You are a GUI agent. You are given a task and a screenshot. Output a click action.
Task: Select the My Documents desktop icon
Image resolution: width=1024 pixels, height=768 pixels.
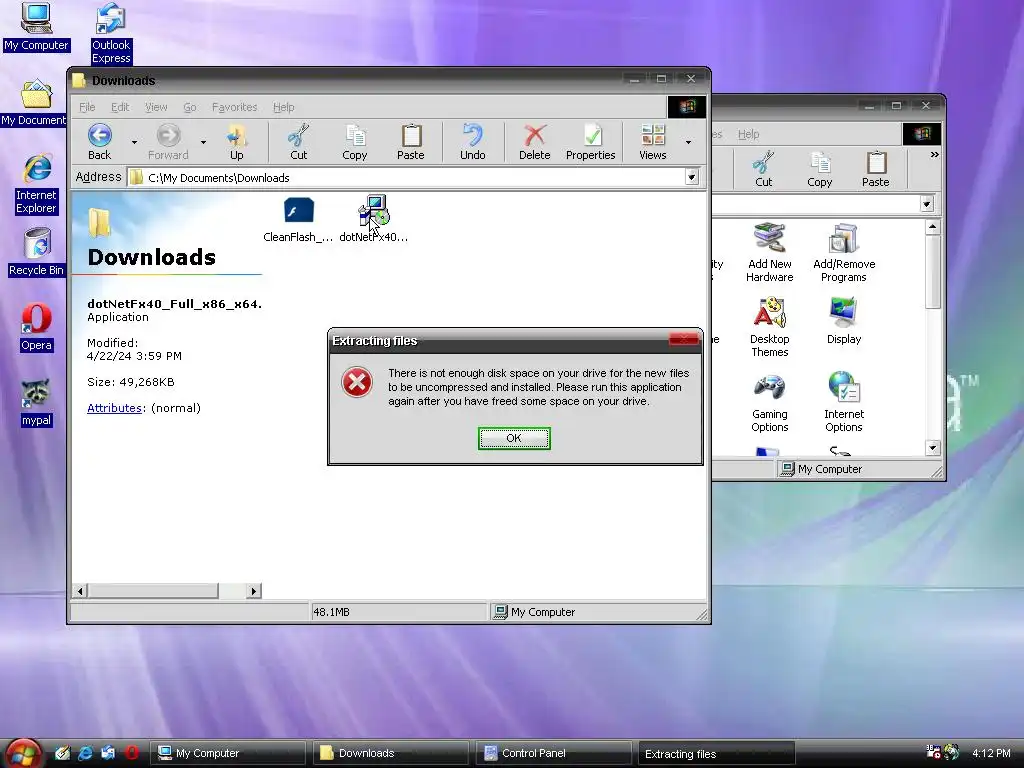(x=35, y=103)
